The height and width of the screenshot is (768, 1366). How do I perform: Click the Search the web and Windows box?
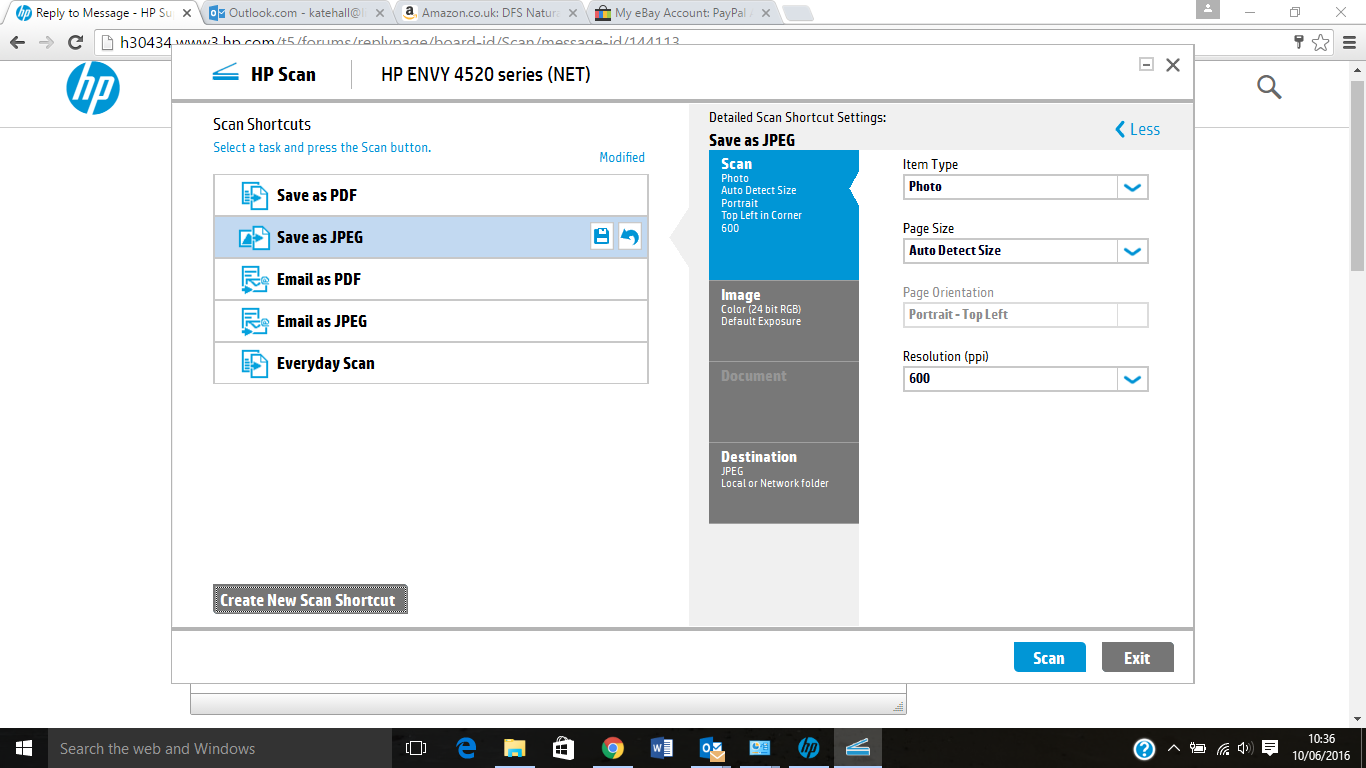tap(220, 748)
